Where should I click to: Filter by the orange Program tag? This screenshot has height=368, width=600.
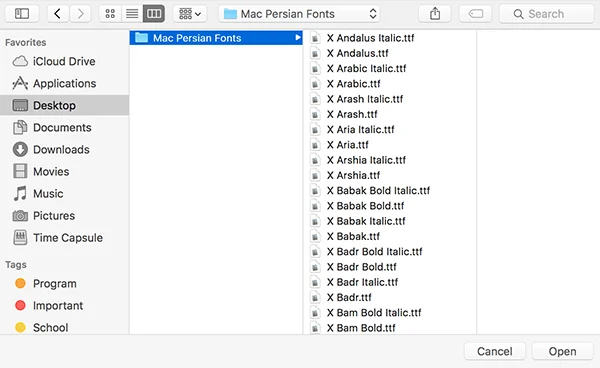tap(64, 283)
